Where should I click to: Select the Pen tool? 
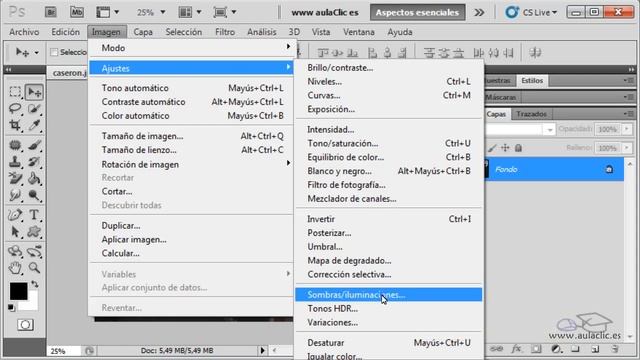[15, 215]
